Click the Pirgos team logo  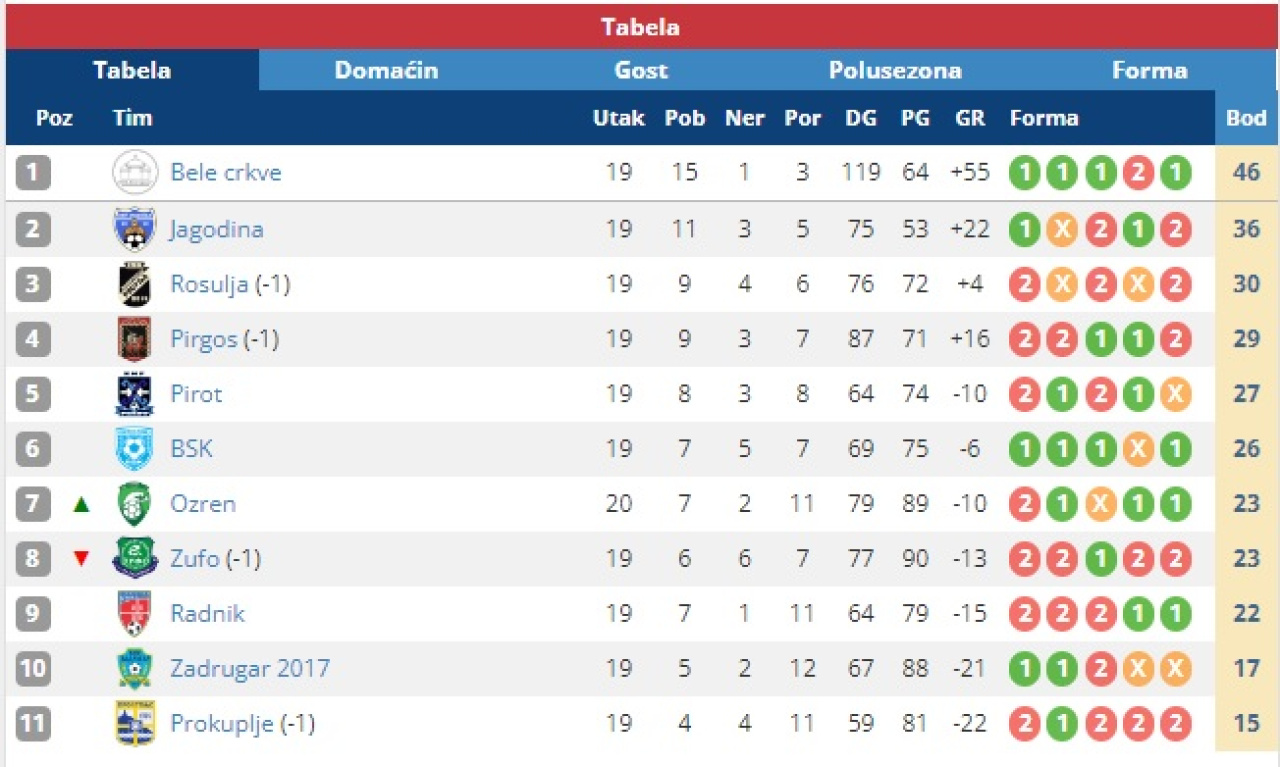[134, 339]
